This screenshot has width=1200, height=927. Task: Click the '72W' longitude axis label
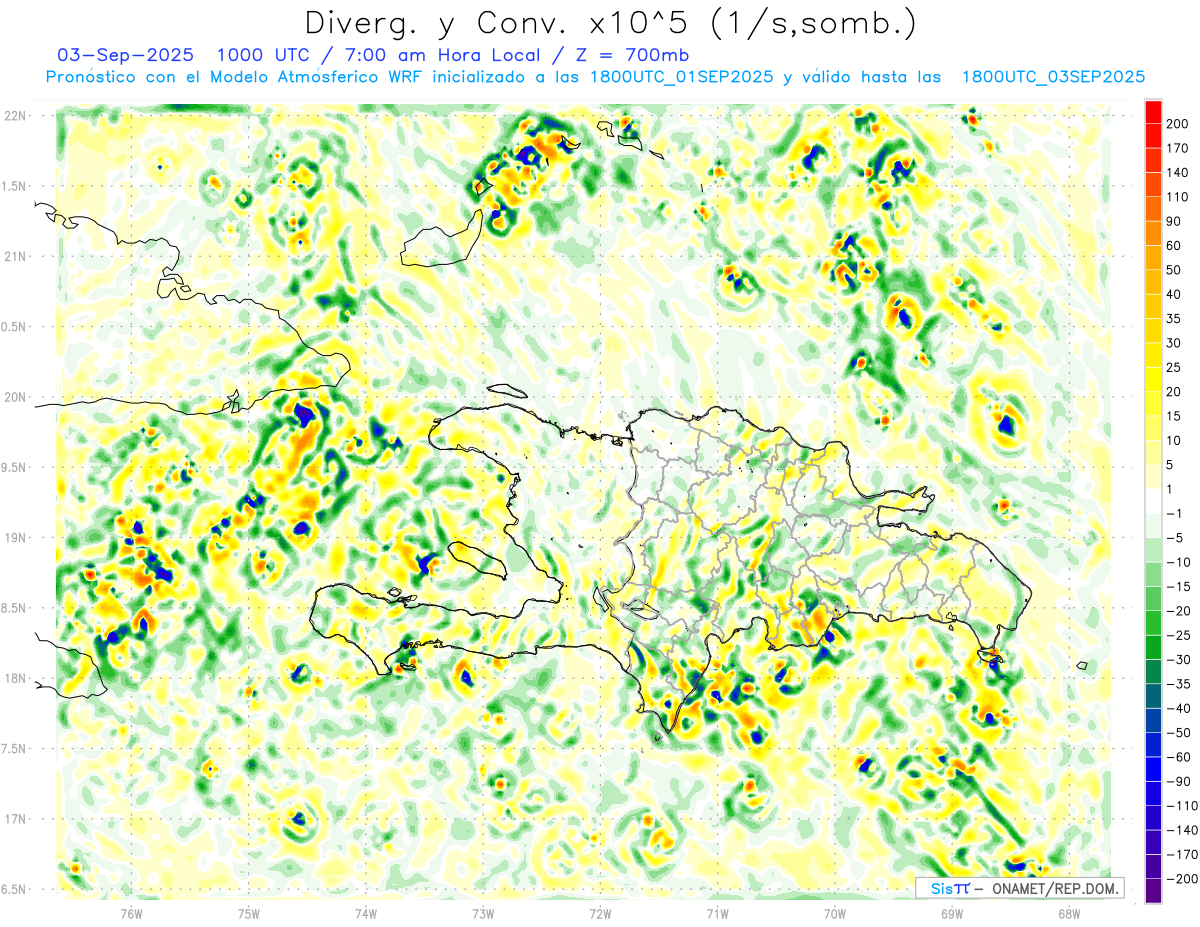click(600, 913)
